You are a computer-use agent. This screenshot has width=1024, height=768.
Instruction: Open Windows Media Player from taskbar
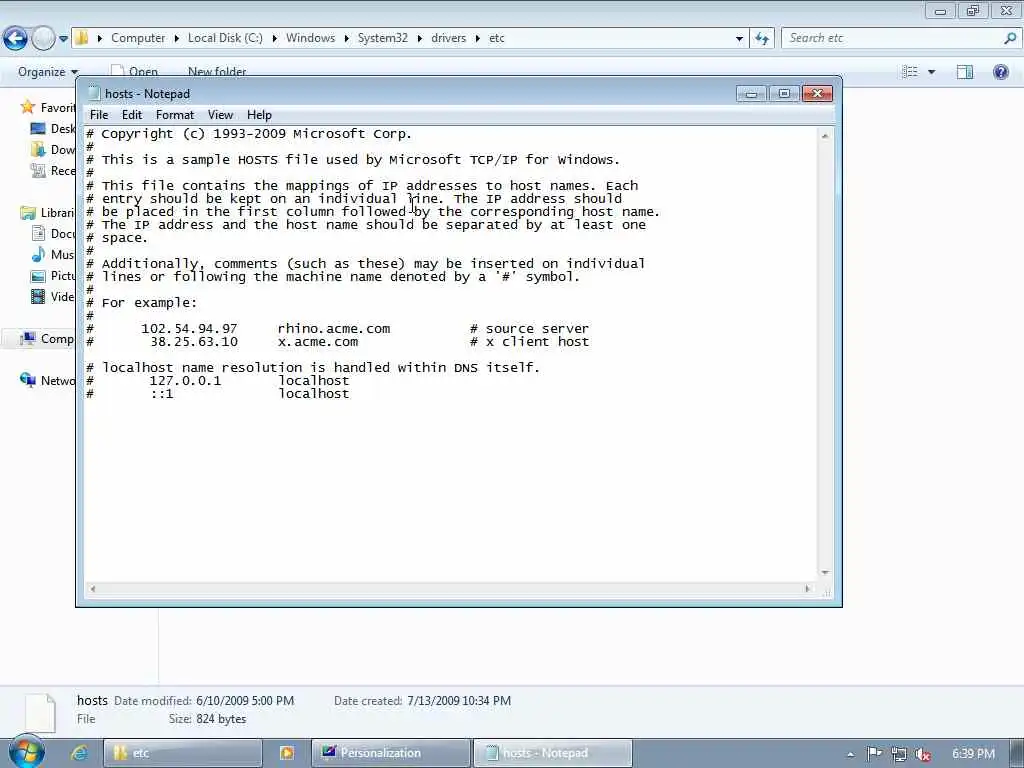(x=287, y=753)
